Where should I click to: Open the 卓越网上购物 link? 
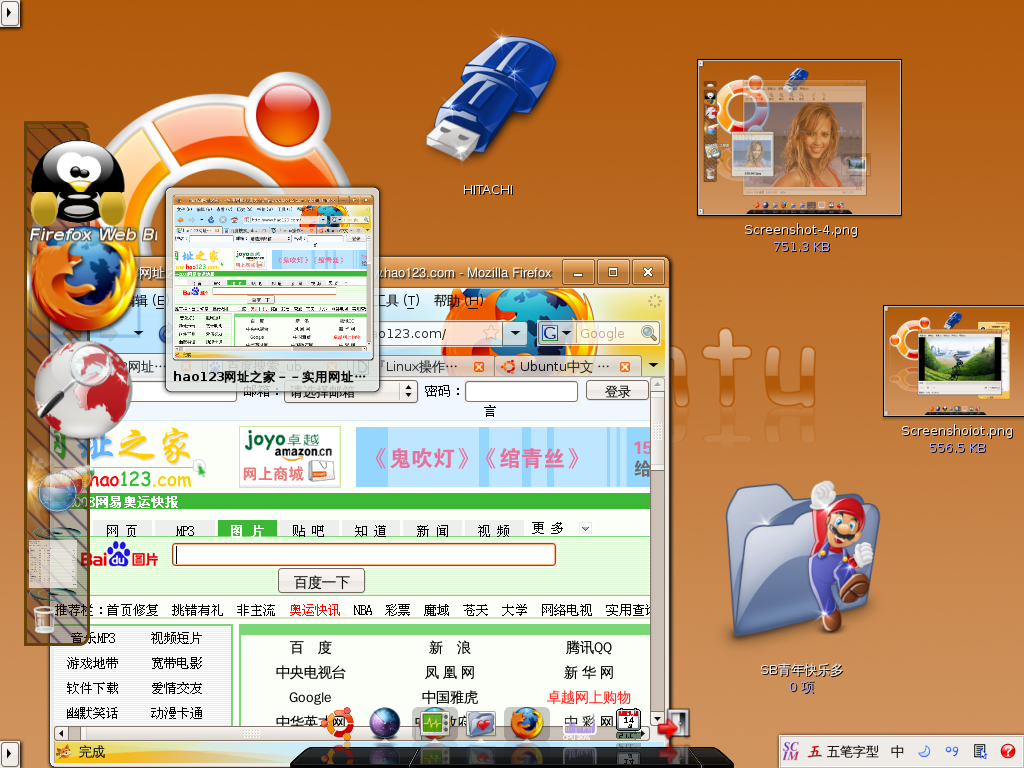click(x=589, y=697)
